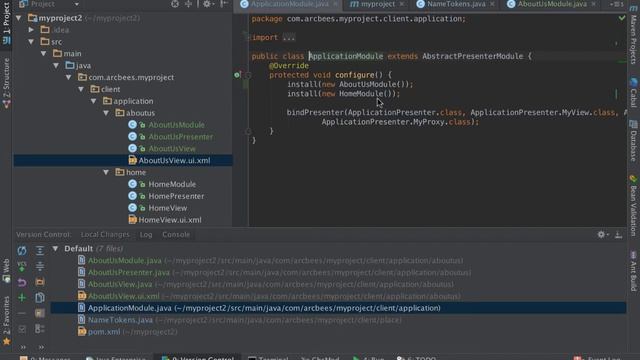Screen dimensions: 640x360
Task: Expand the .idea folder
Action: [31, 30]
